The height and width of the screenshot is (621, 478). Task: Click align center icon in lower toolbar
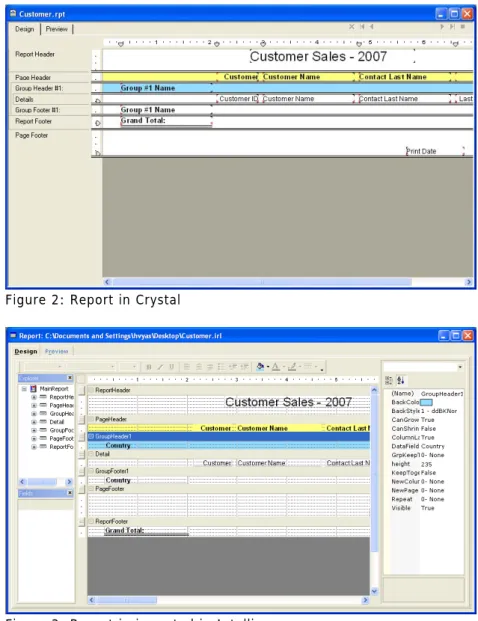coord(199,367)
